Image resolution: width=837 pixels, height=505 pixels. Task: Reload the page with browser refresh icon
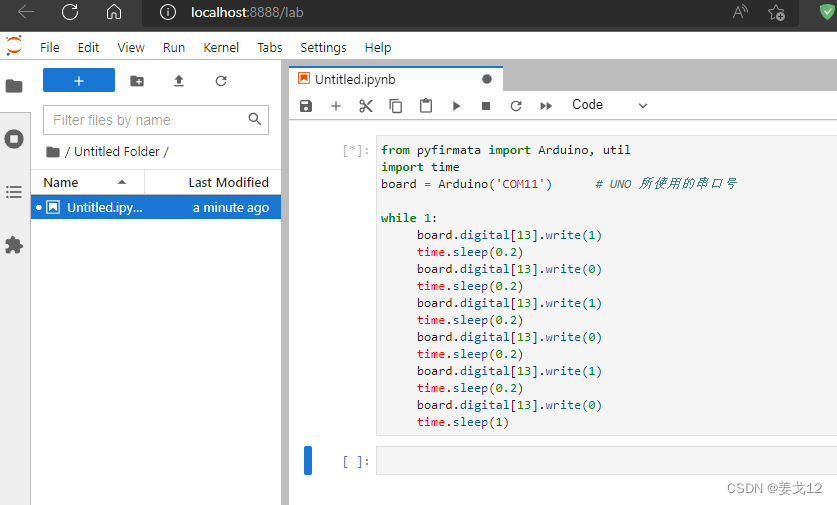pos(70,12)
